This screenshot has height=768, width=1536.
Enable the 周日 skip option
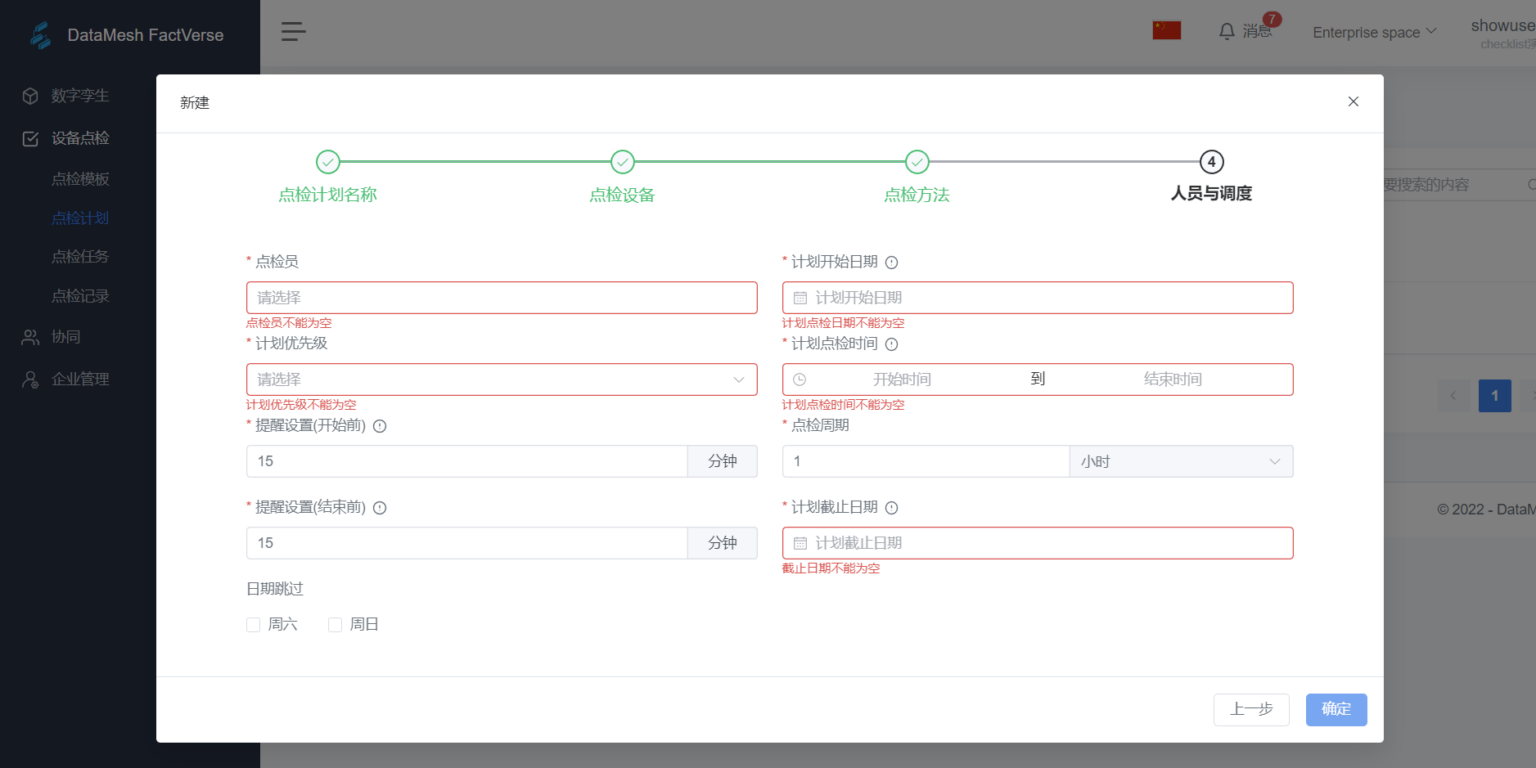point(335,624)
